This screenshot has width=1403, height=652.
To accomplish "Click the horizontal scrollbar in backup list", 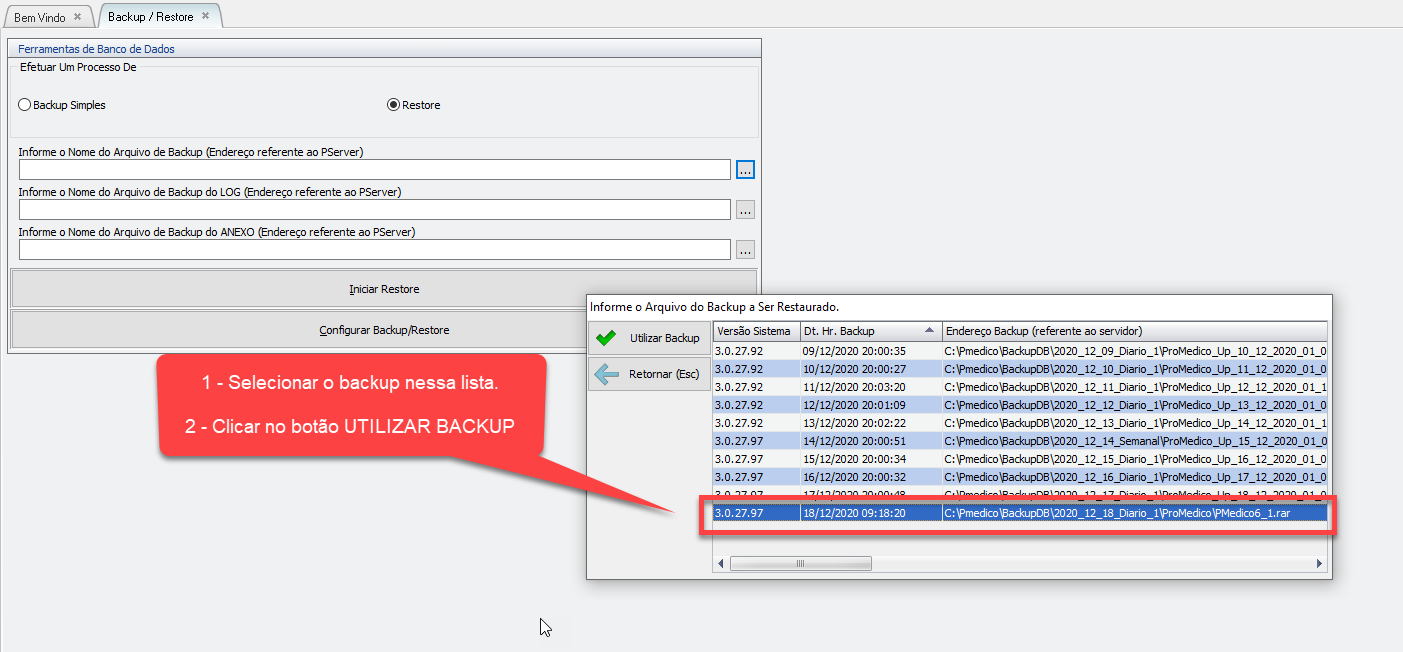I will 800,564.
